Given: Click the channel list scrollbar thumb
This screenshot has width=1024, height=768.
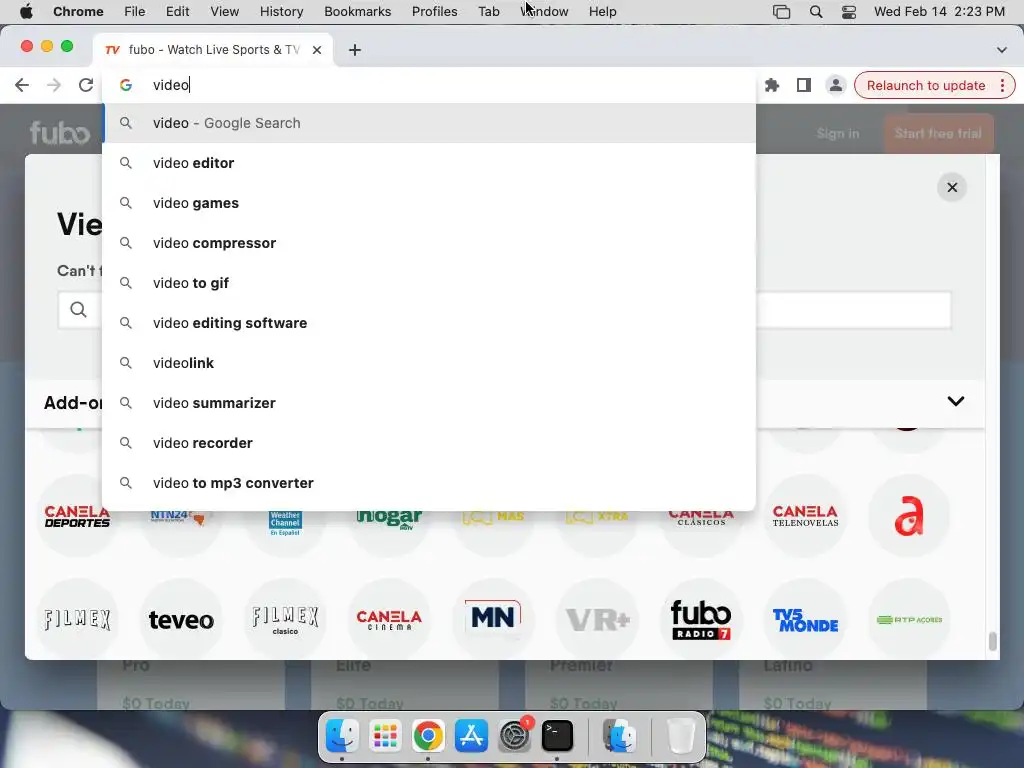Looking at the screenshot, I should pos(993,641).
